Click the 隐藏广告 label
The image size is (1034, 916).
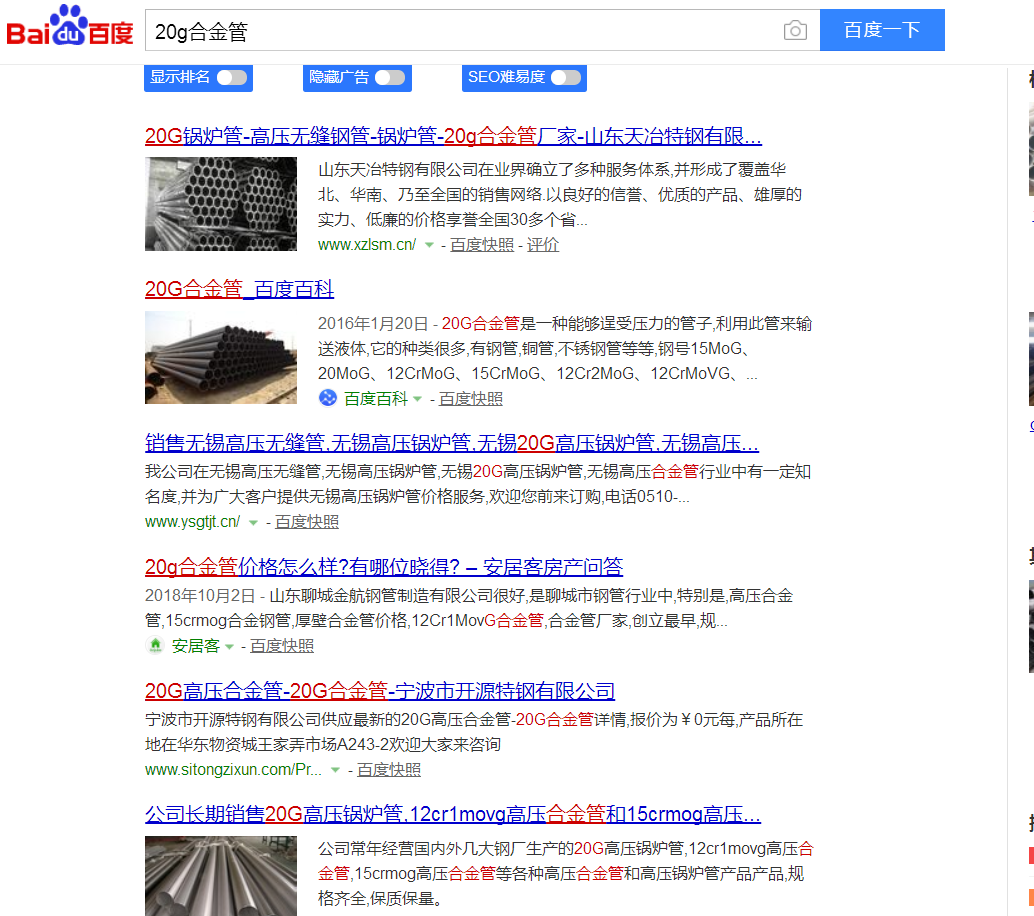coord(339,77)
